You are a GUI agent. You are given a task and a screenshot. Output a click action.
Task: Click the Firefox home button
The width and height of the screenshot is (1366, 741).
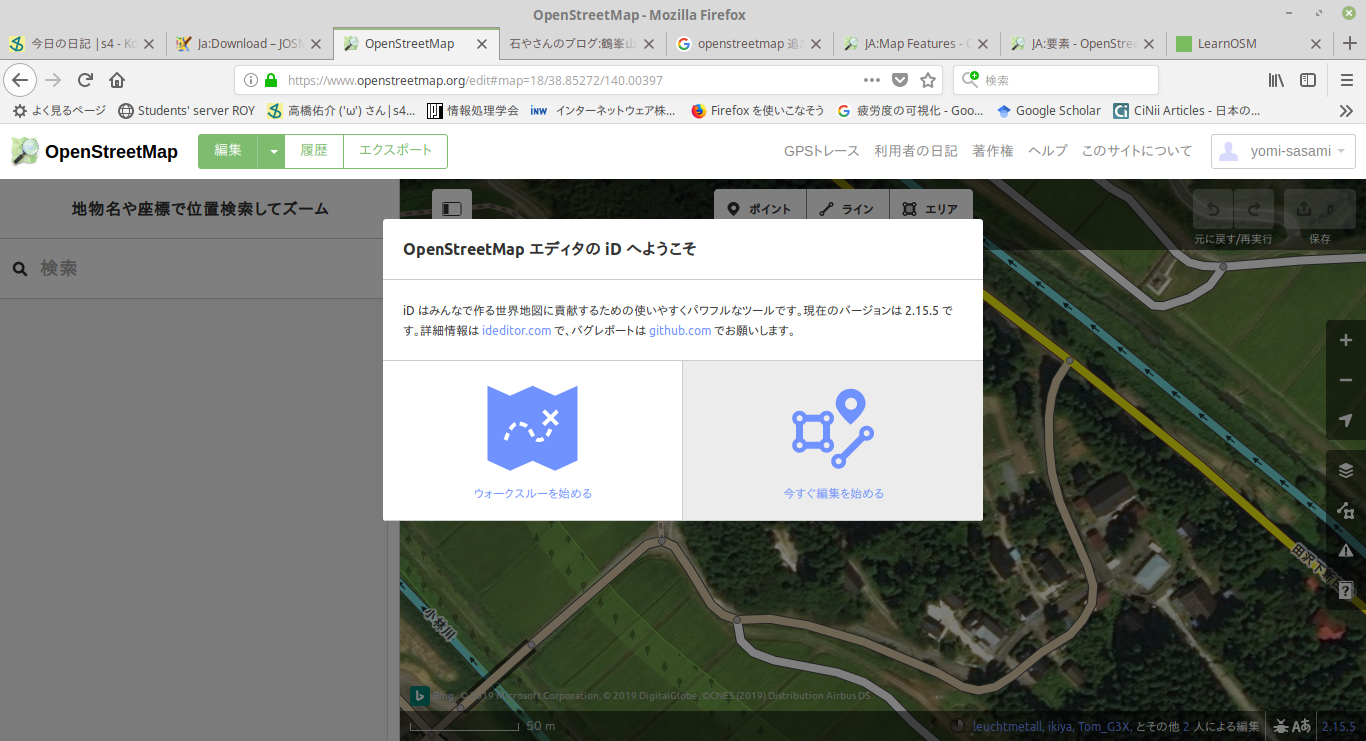point(117,80)
